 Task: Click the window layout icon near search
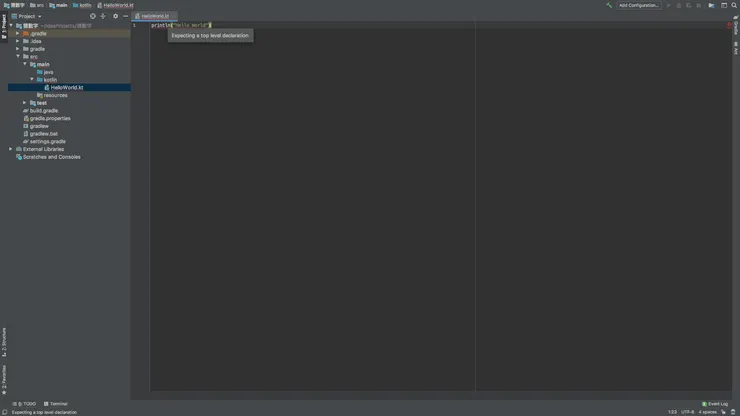click(723, 5)
